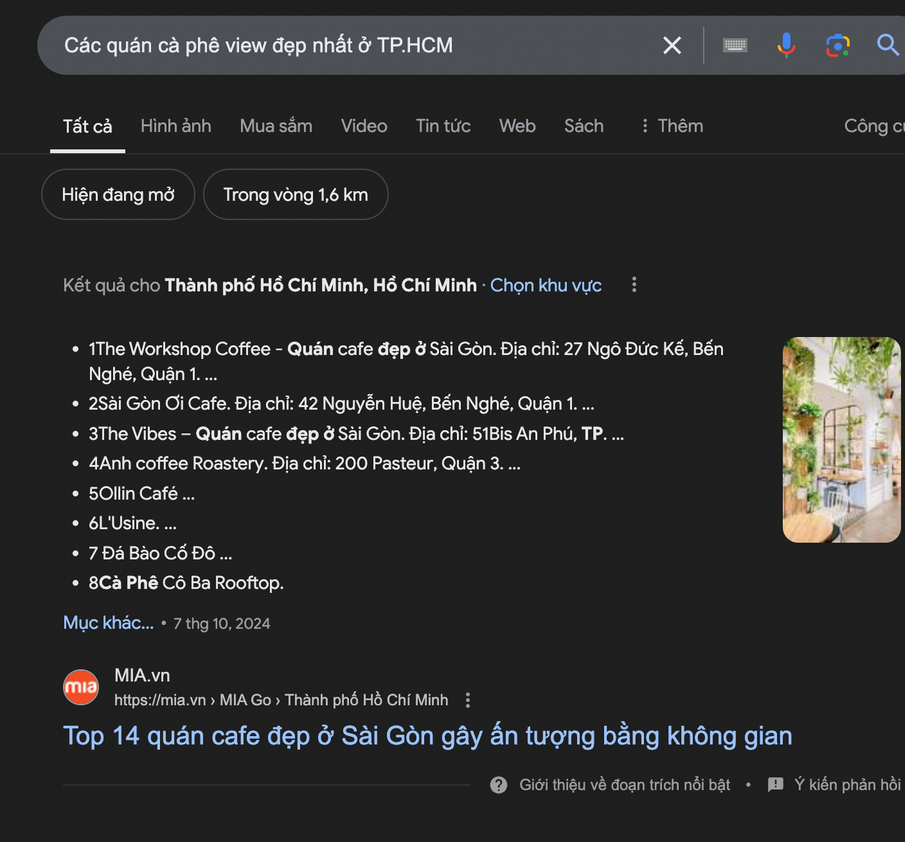Expand list via Mục khác link
This screenshot has width=905, height=842.
(108, 623)
